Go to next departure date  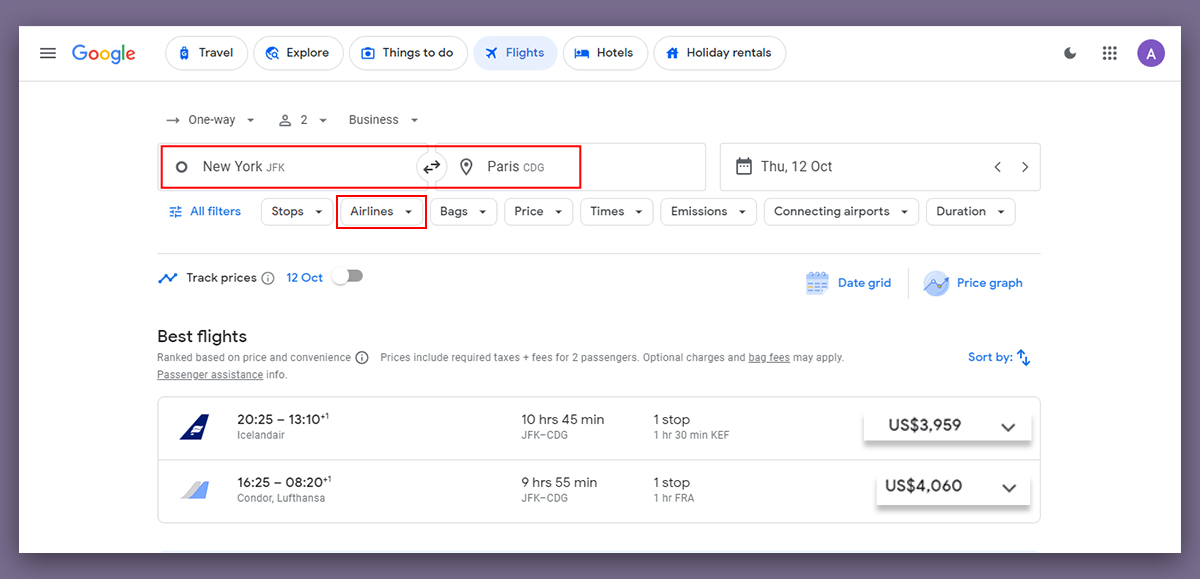click(1025, 167)
